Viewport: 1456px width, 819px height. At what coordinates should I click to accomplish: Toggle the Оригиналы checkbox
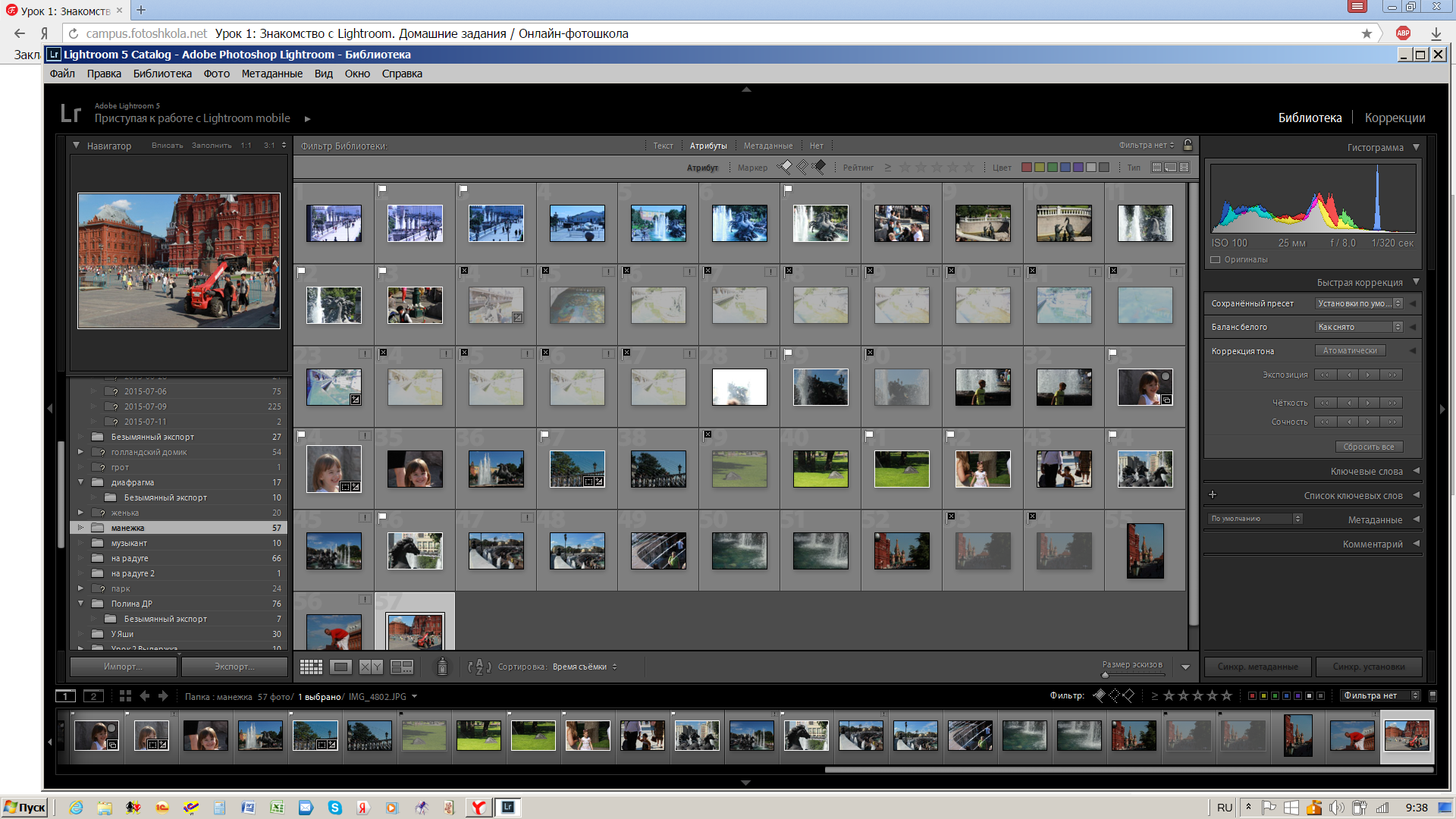point(1216,259)
